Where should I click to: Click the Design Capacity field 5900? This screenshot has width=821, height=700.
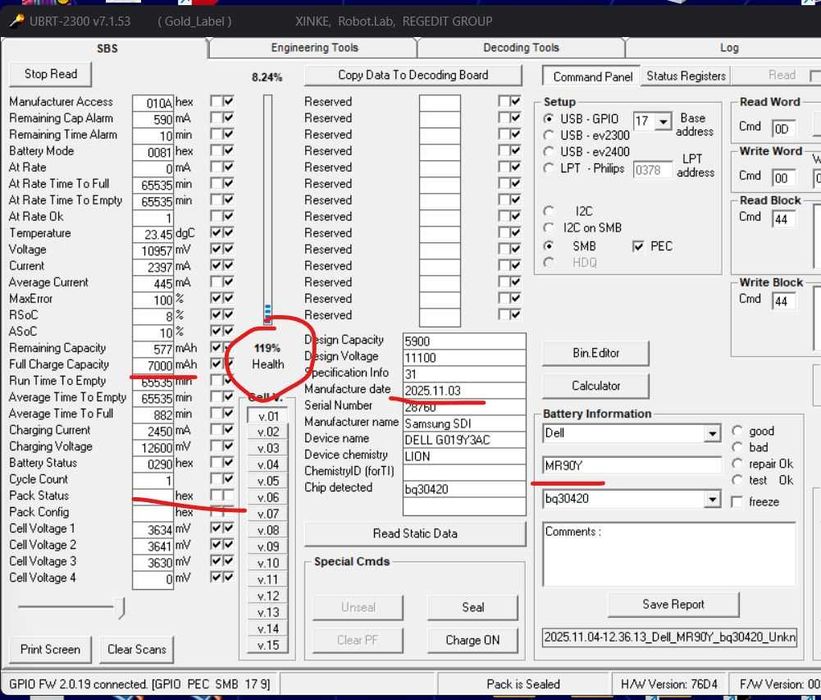pyautogui.click(x=464, y=341)
